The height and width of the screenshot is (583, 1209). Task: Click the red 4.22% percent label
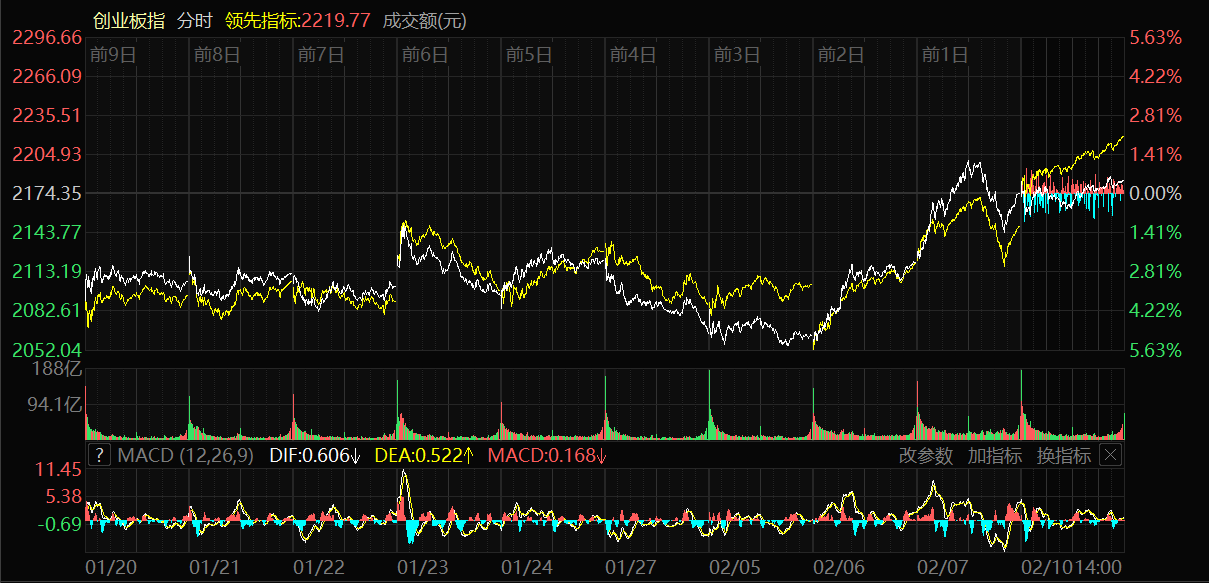click(1155, 77)
